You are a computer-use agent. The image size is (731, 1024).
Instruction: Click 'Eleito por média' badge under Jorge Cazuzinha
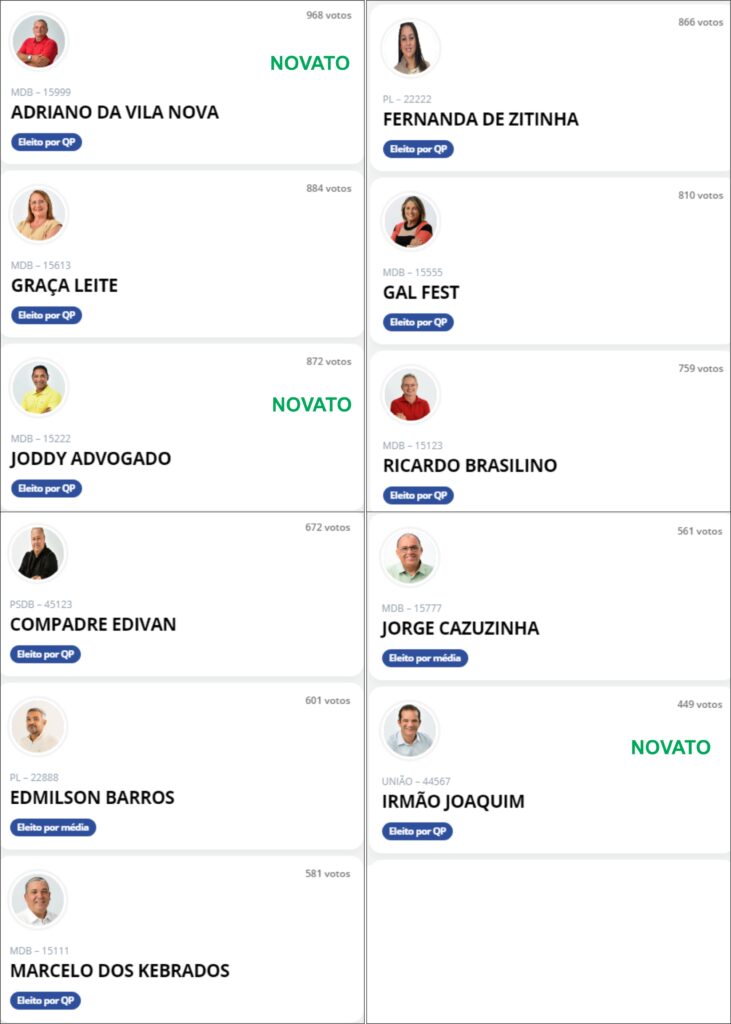pyautogui.click(x=425, y=658)
